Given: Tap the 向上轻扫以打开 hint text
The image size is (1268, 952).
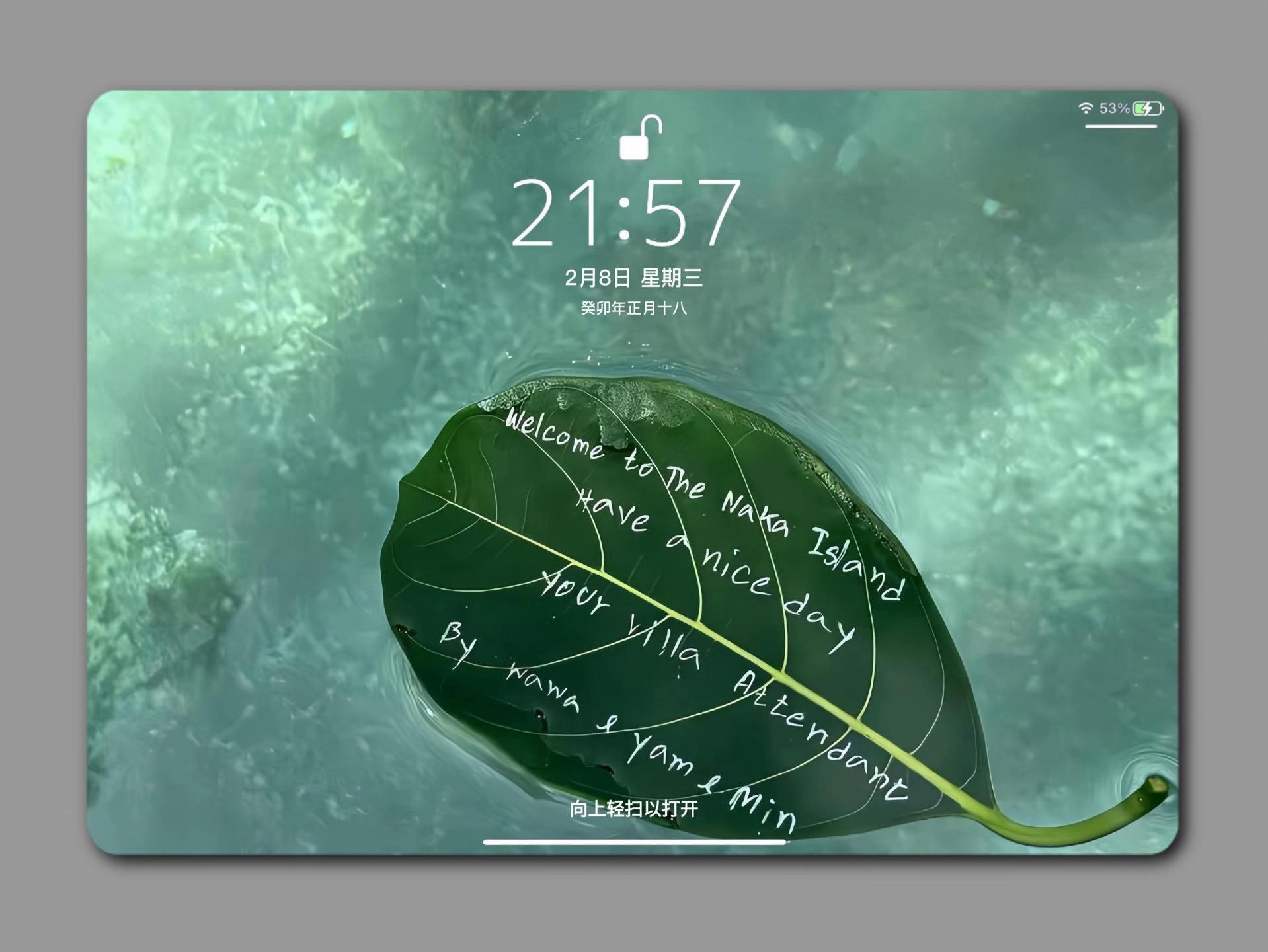Looking at the screenshot, I should (633, 809).
